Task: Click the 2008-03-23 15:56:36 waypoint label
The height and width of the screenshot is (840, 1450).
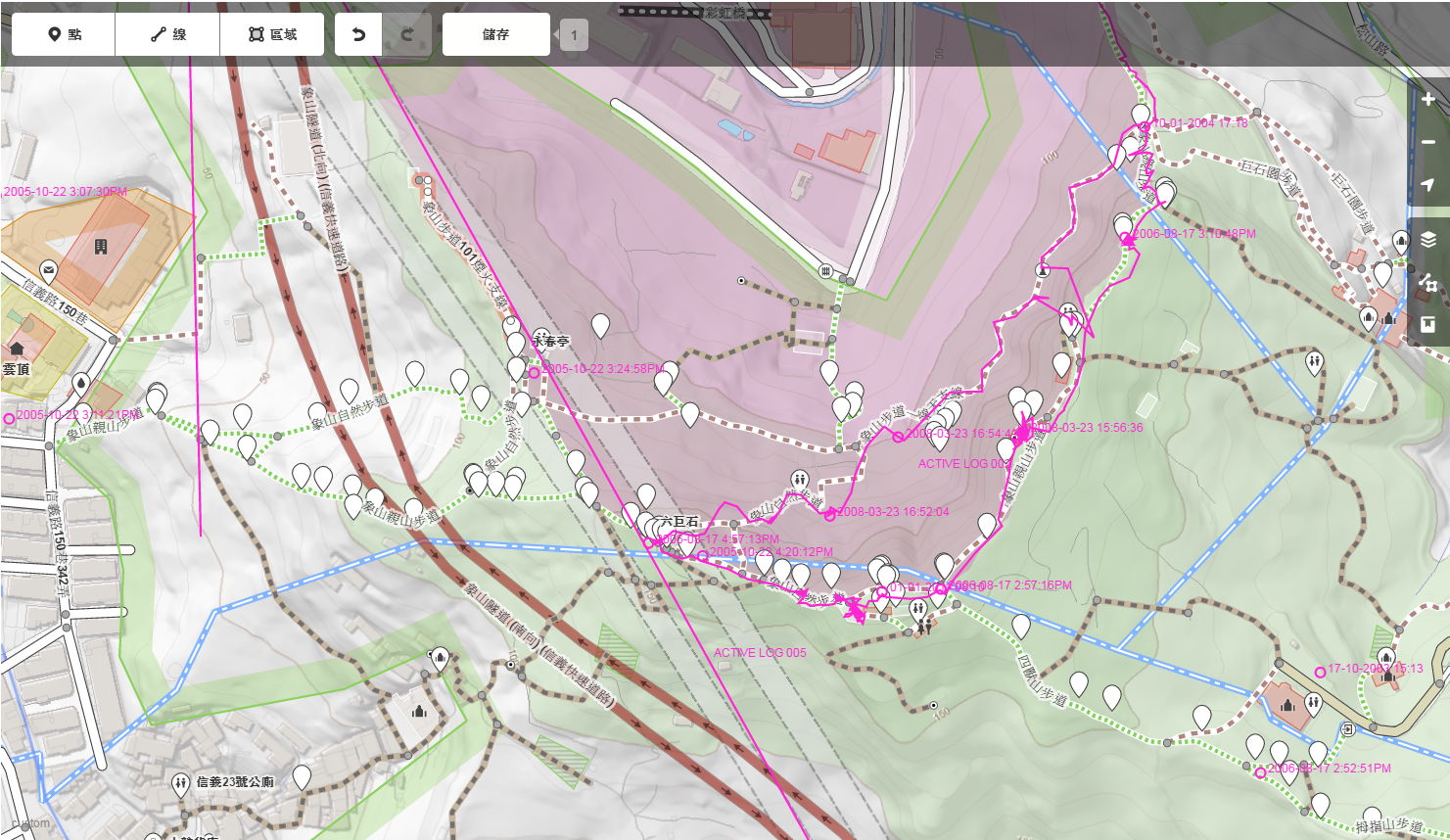Action: pyautogui.click(x=1089, y=428)
